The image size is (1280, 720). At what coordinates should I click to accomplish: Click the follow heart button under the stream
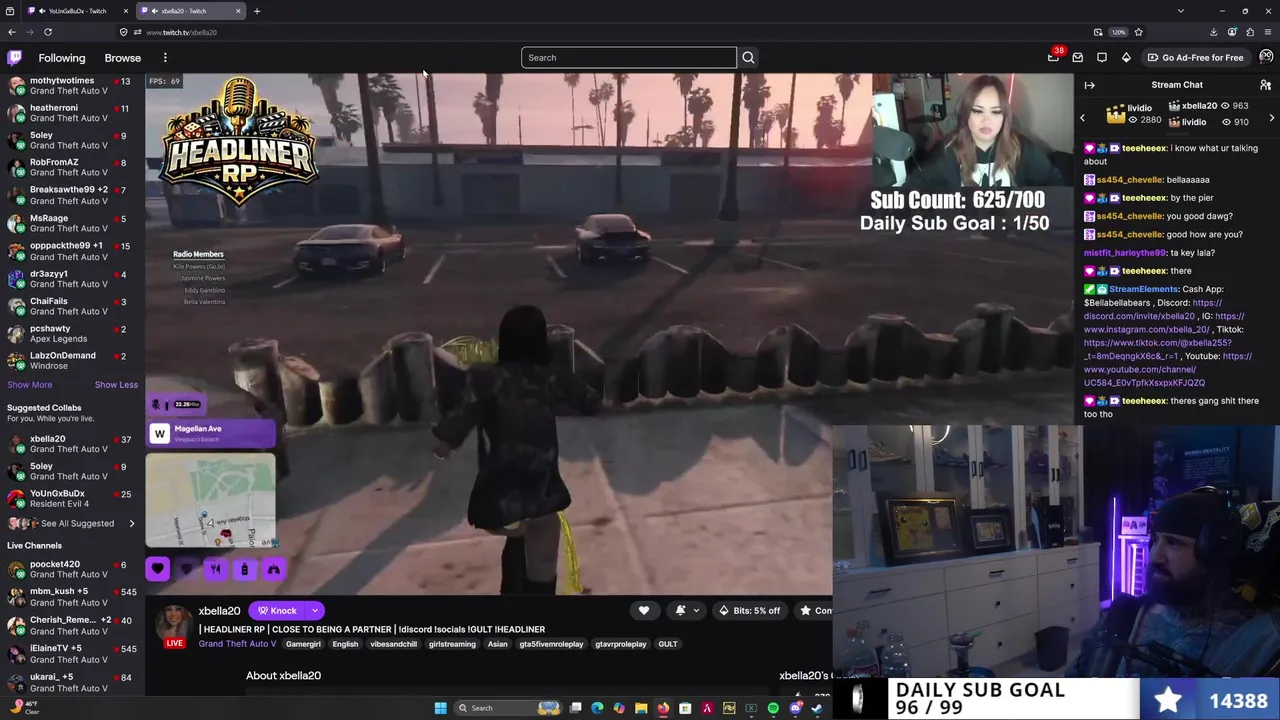point(644,610)
